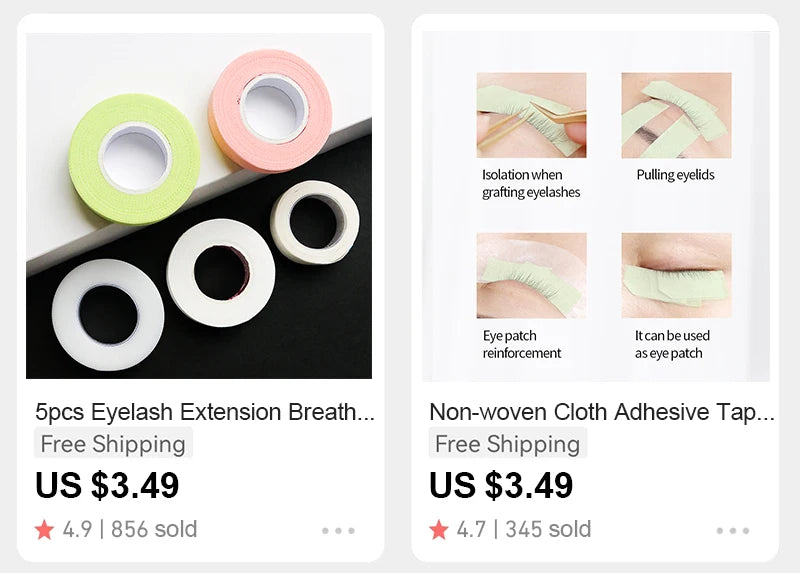This screenshot has width=800, height=573.
Task: Click the 'Isolation when grafting eyelashes' picture
Action: [x=531, y=114]
